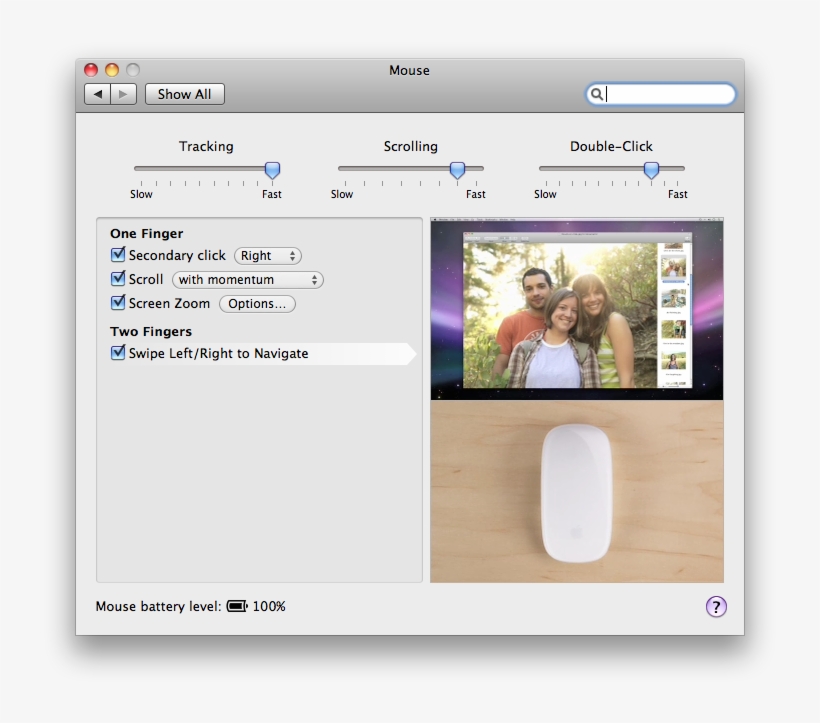Click the back navigation arrow
This screenshot has height=723, width=820.
[96, 93]
